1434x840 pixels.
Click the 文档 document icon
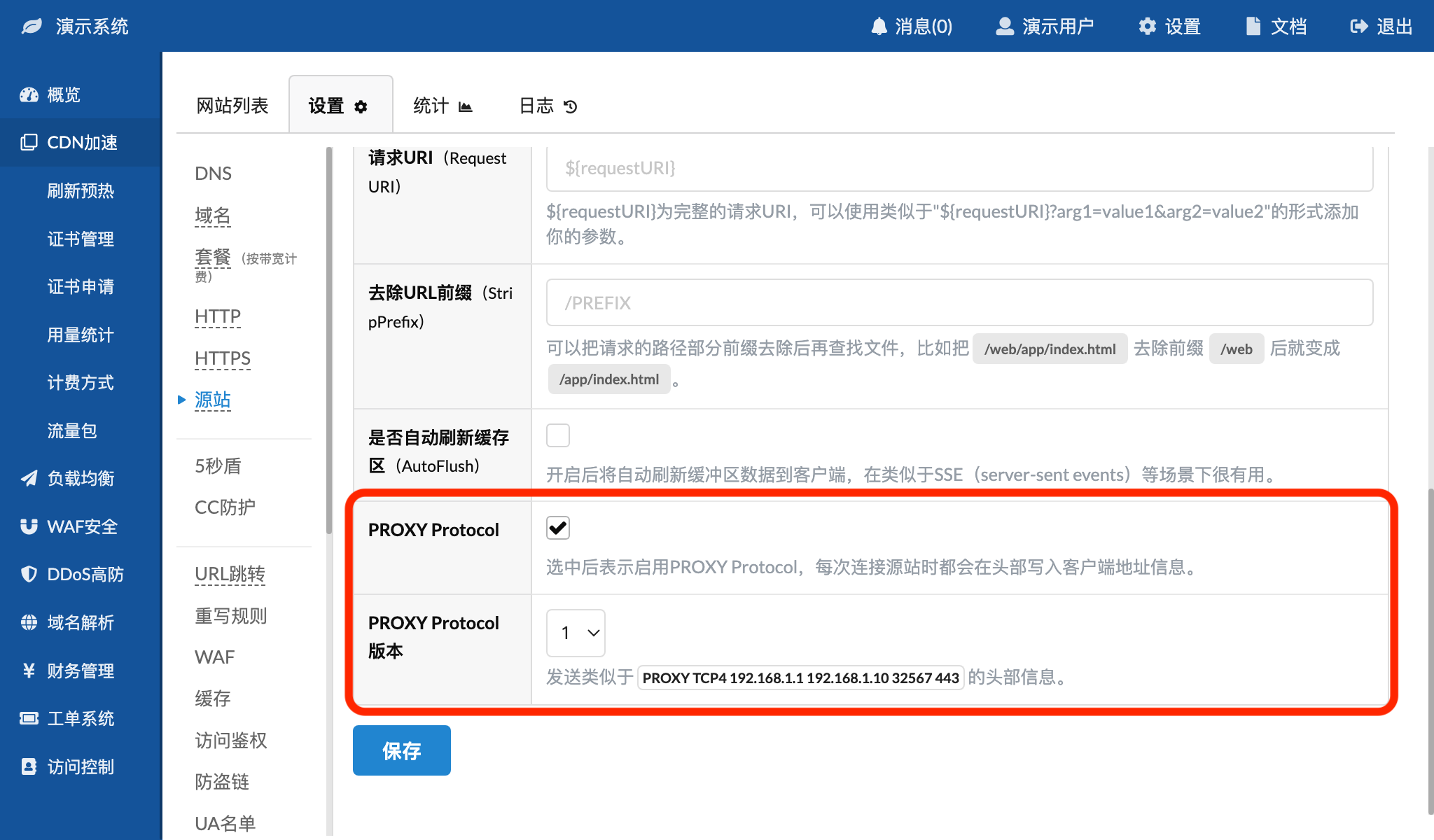pos(1253,27)
